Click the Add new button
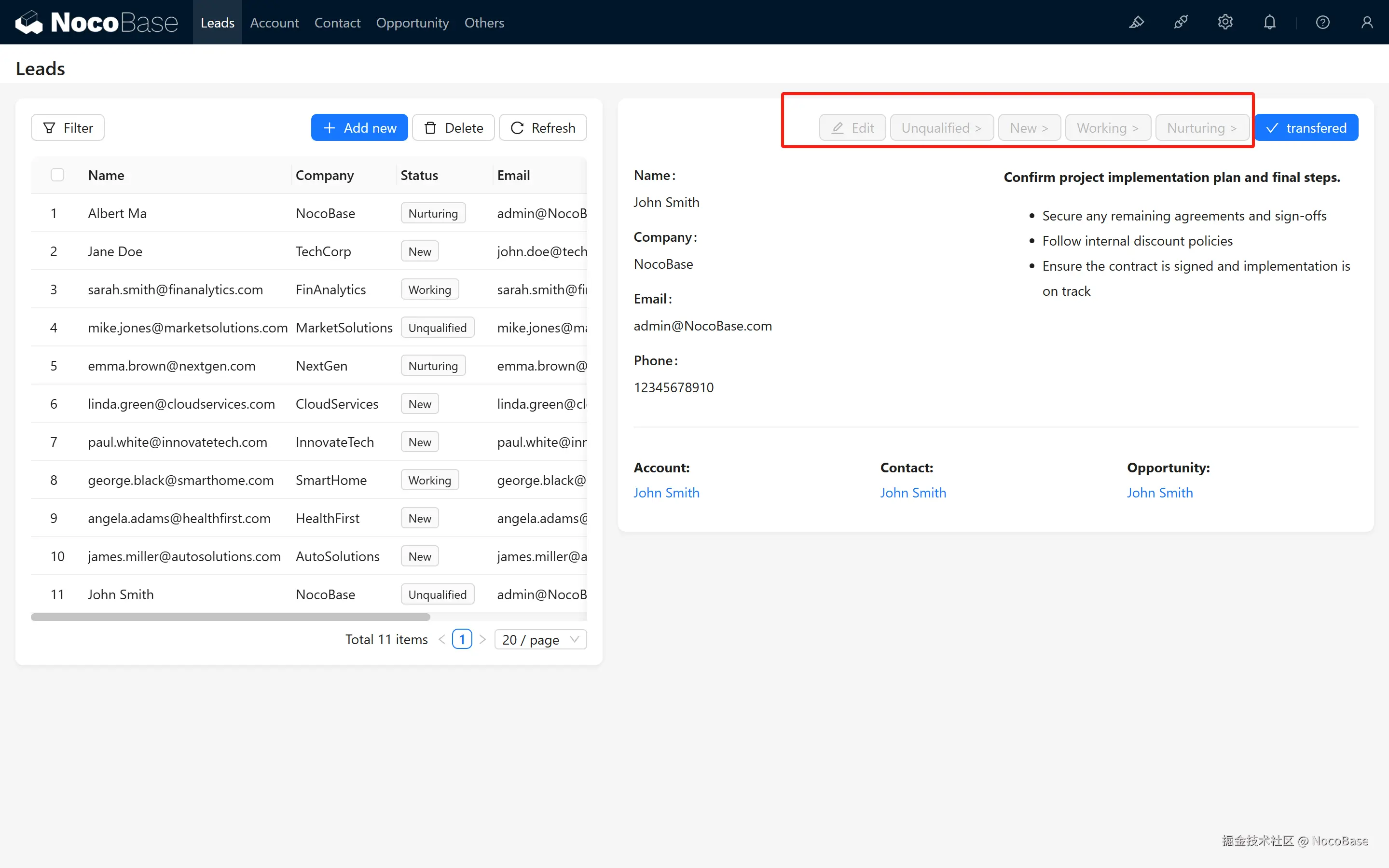This screenshot has width=1389, height=868. (359, 127)
